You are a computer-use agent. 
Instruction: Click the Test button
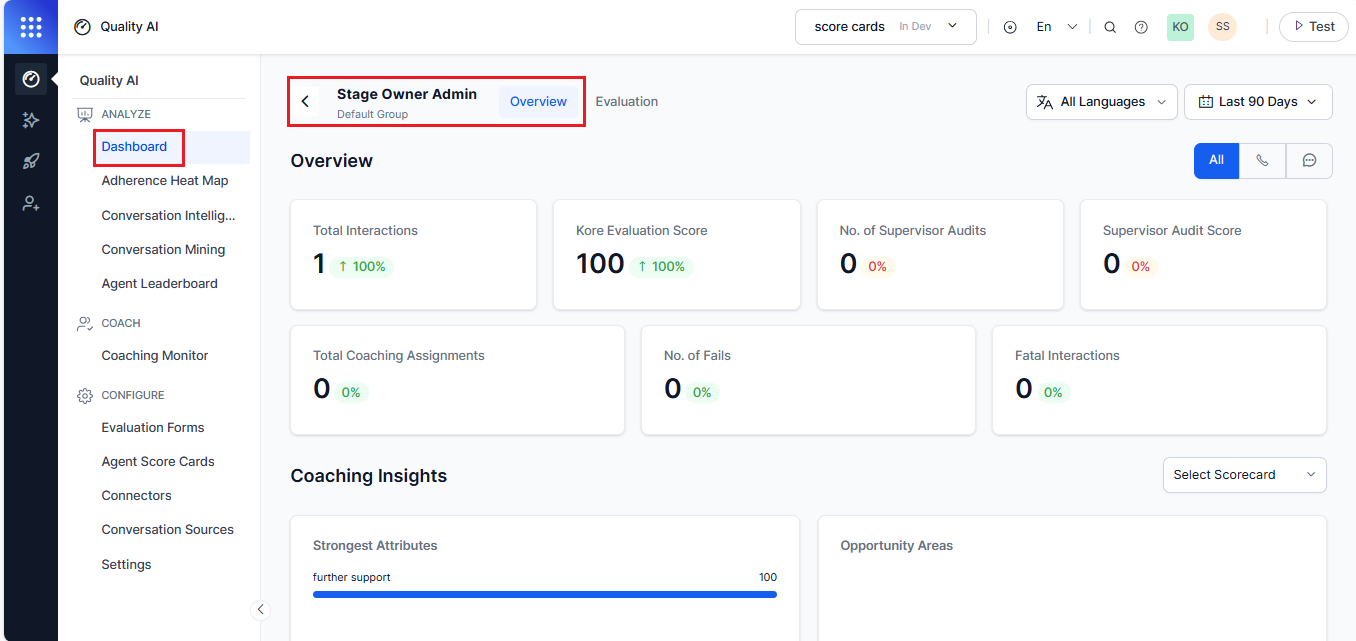1313,27
